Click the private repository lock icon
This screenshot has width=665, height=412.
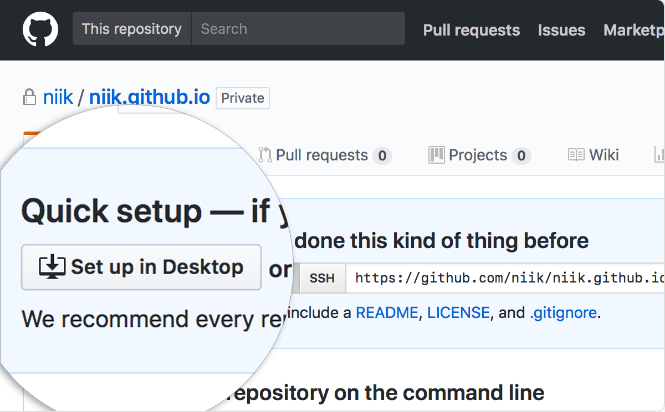point(29,98)
